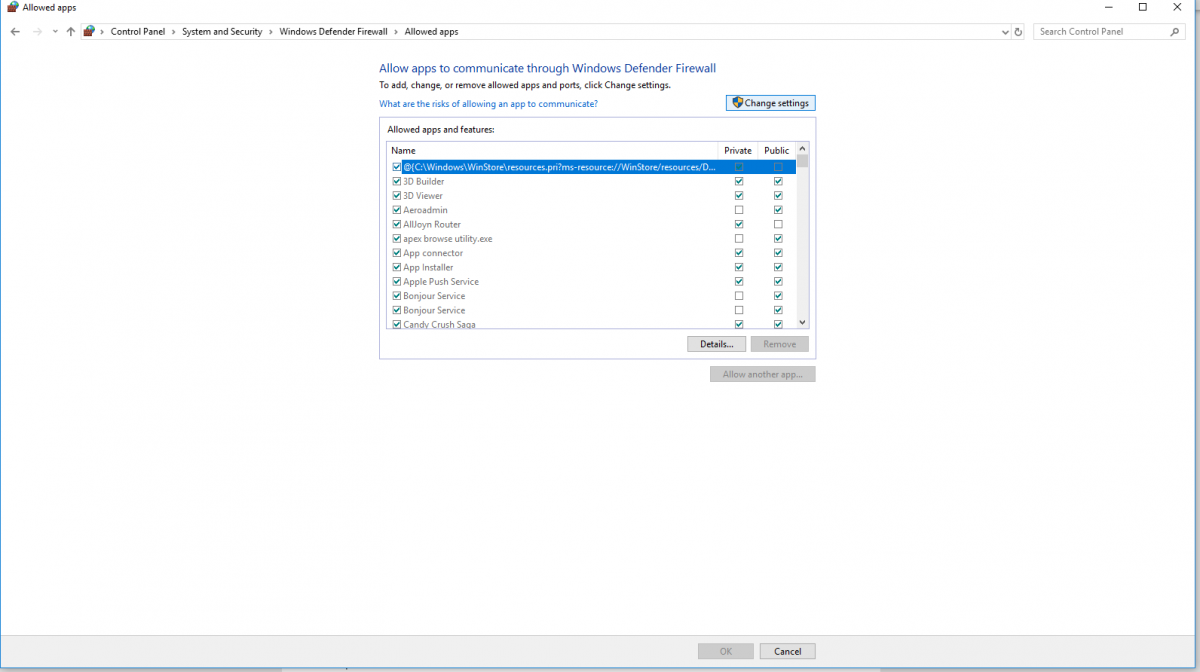Toggle the App connector checkbox

pos(397,253)
